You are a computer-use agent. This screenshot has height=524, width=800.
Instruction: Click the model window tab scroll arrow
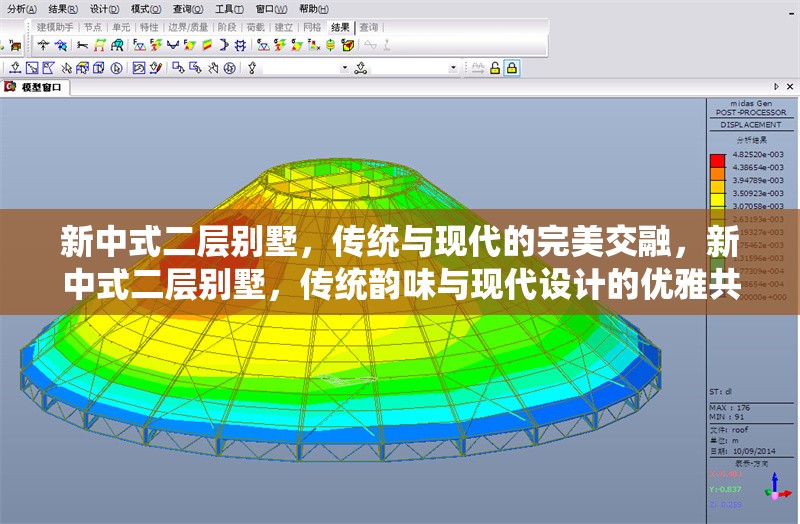(x=777, y=87)
